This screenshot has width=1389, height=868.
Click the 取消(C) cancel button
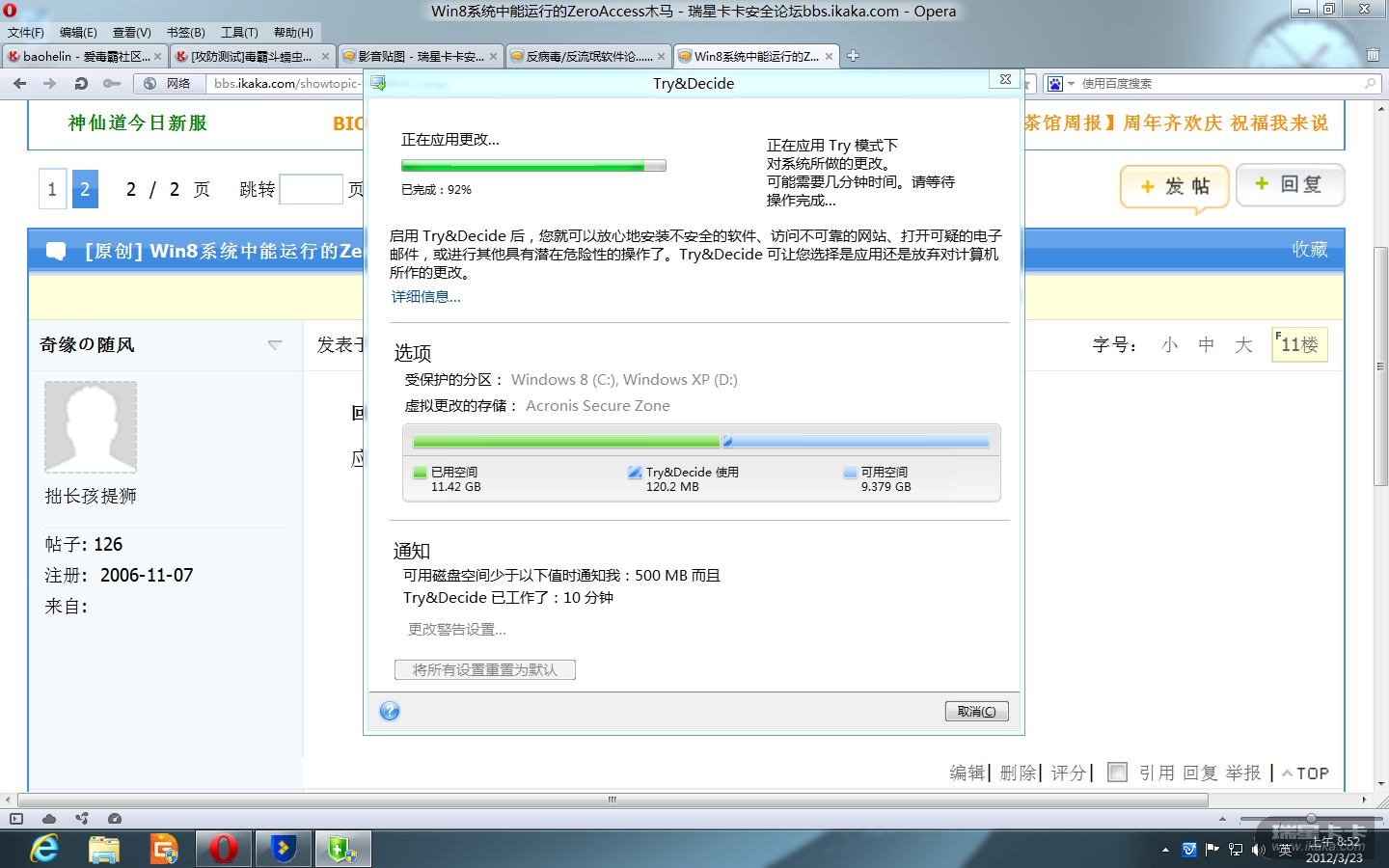[977, 711]
